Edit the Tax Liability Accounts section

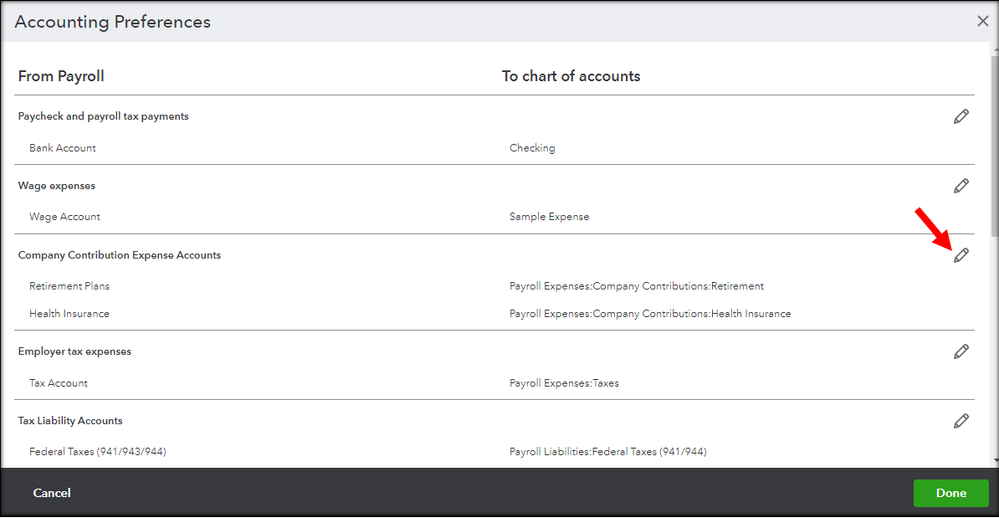click(961, 421)
